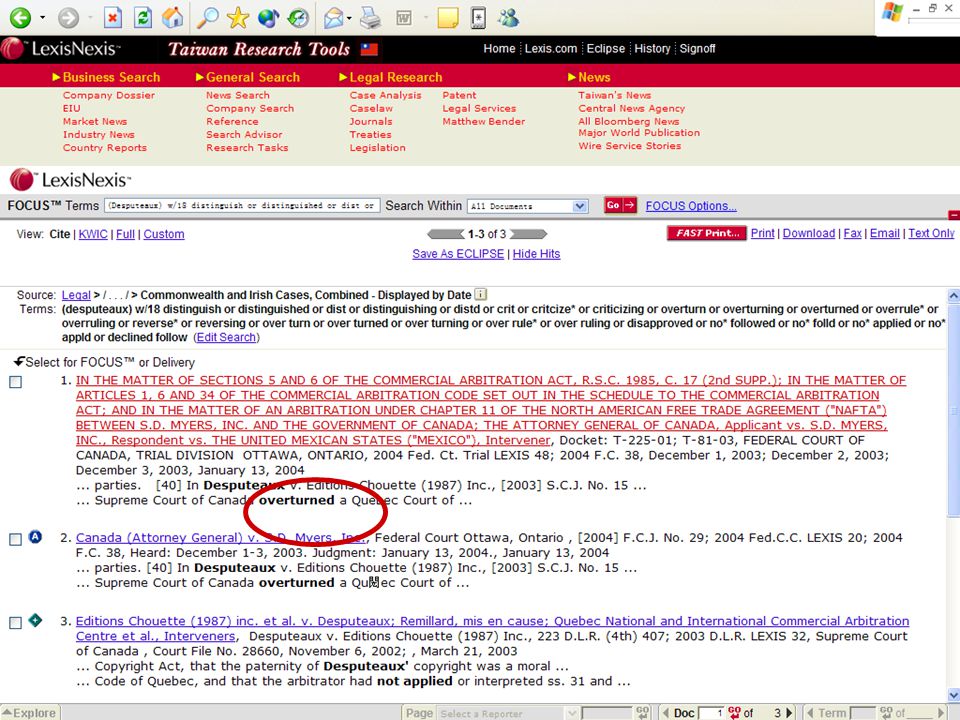Click the Edit Search link

click(227, 337)
